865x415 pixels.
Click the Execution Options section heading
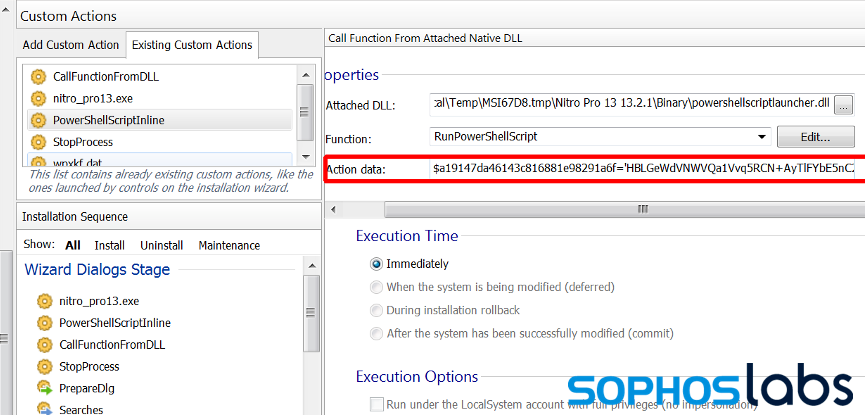tap(417, 377)
